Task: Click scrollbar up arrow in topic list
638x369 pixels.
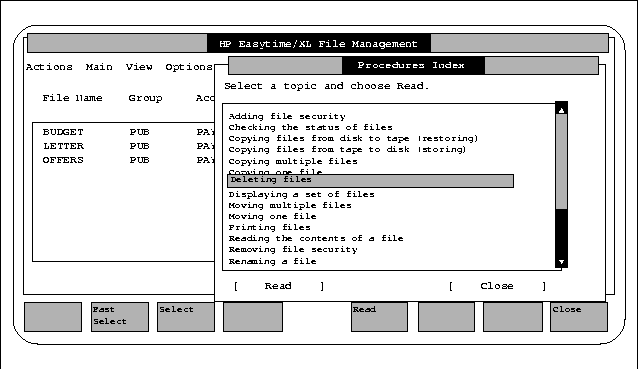Action: click(x=562, y=109)
